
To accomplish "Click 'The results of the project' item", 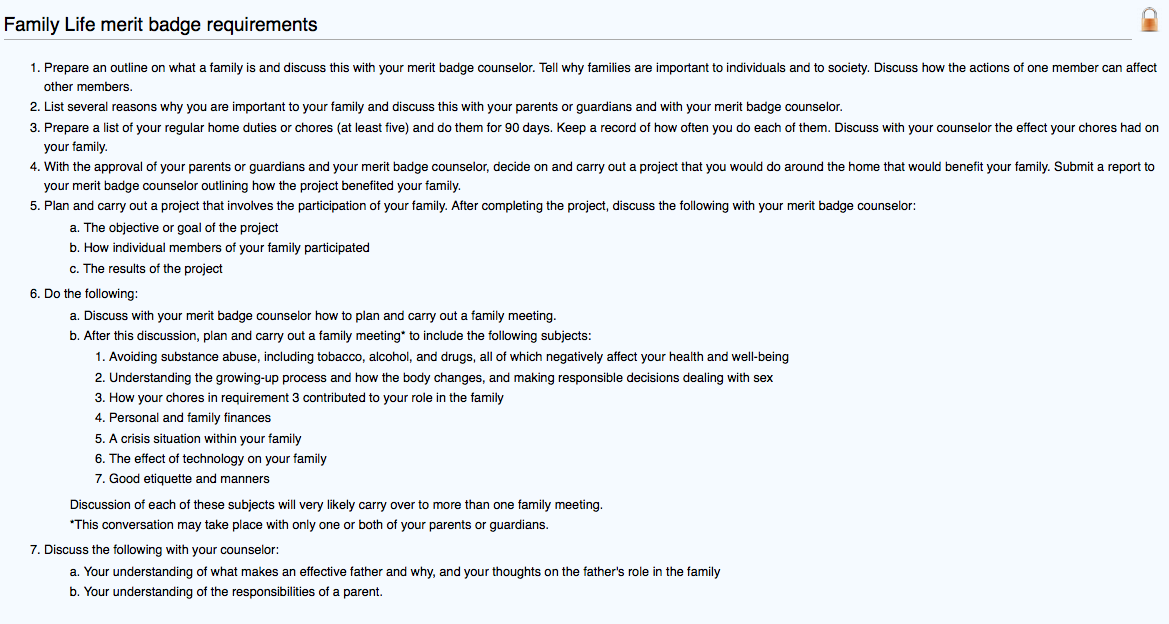I will click(153, 269).
